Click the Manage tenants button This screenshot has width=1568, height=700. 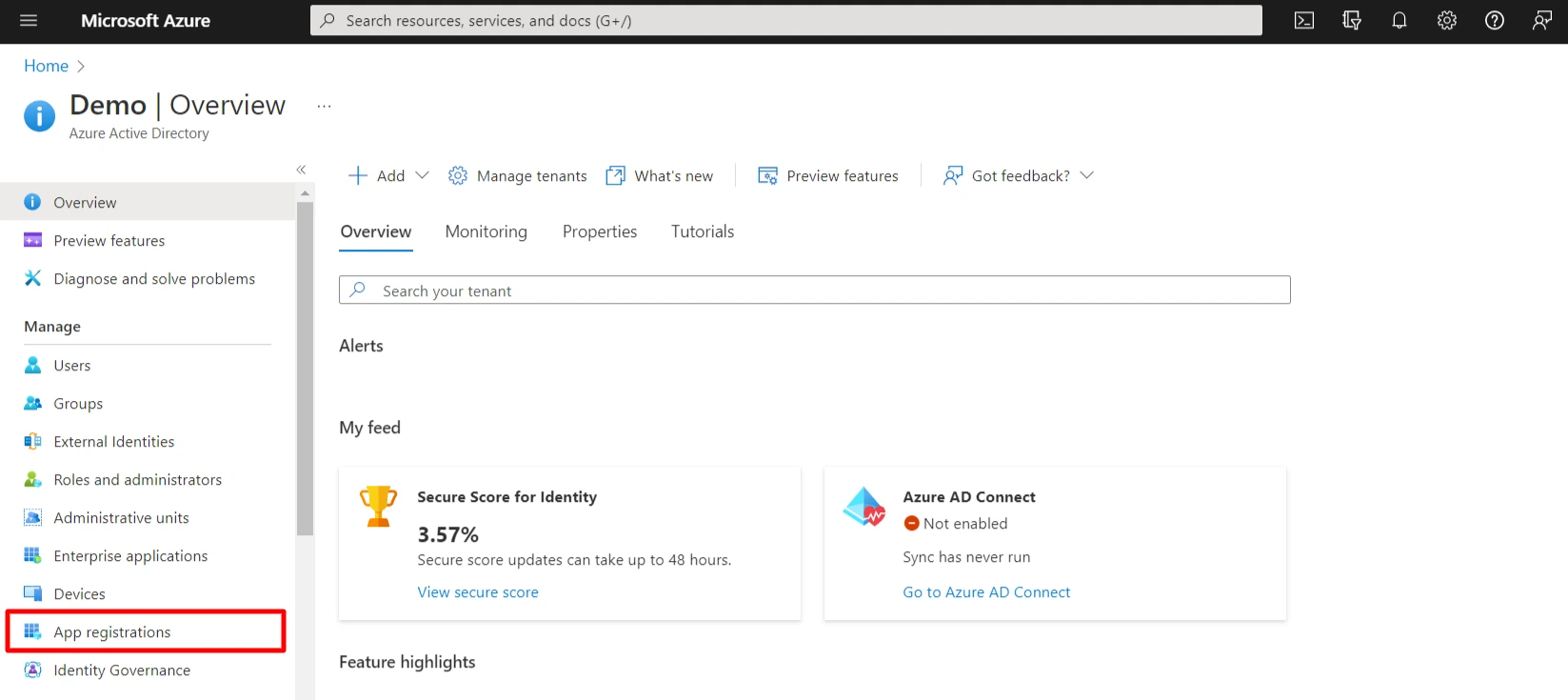pyautogui.click(x=518, y=175)
